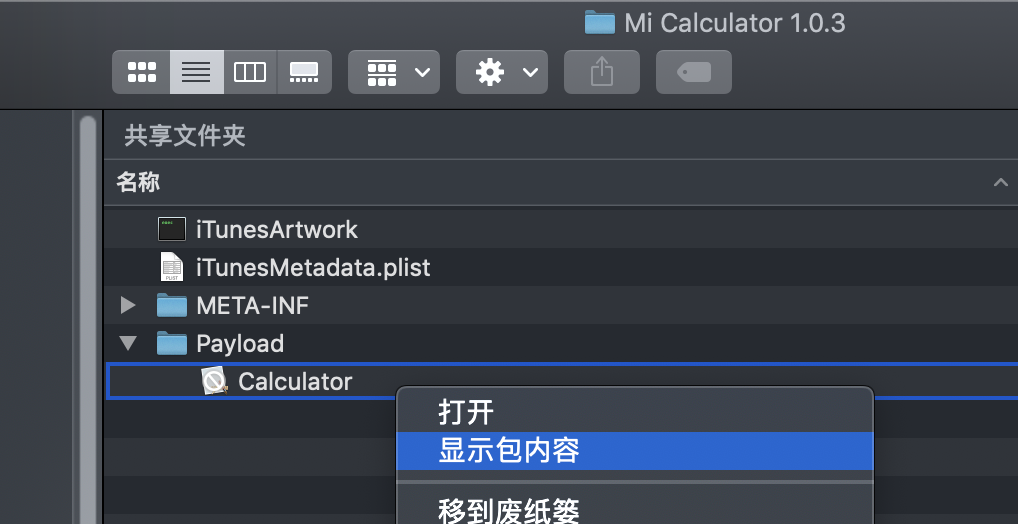The image size is (1018, 524).
Task: Collapse the Payload folder
Action: click(x=127, y=343)
